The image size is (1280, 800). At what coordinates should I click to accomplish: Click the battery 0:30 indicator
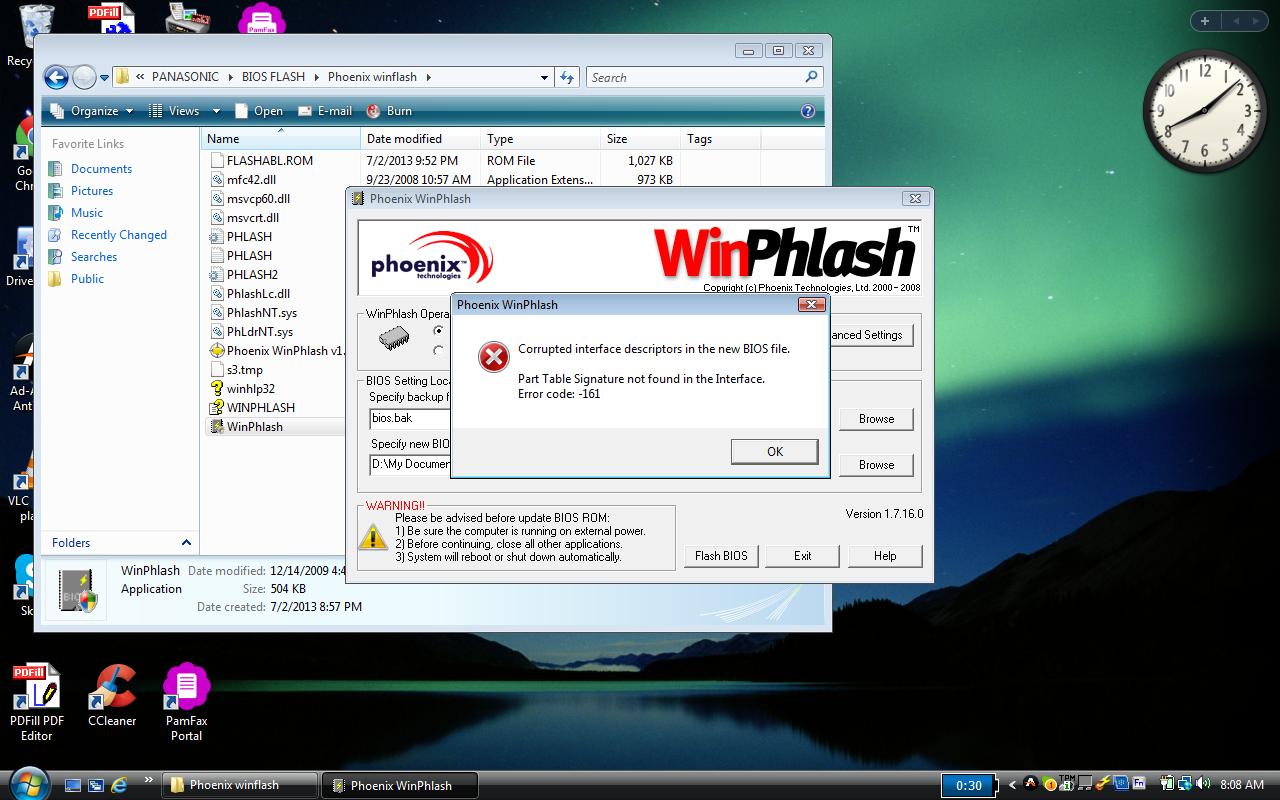[x=969, y=785]
